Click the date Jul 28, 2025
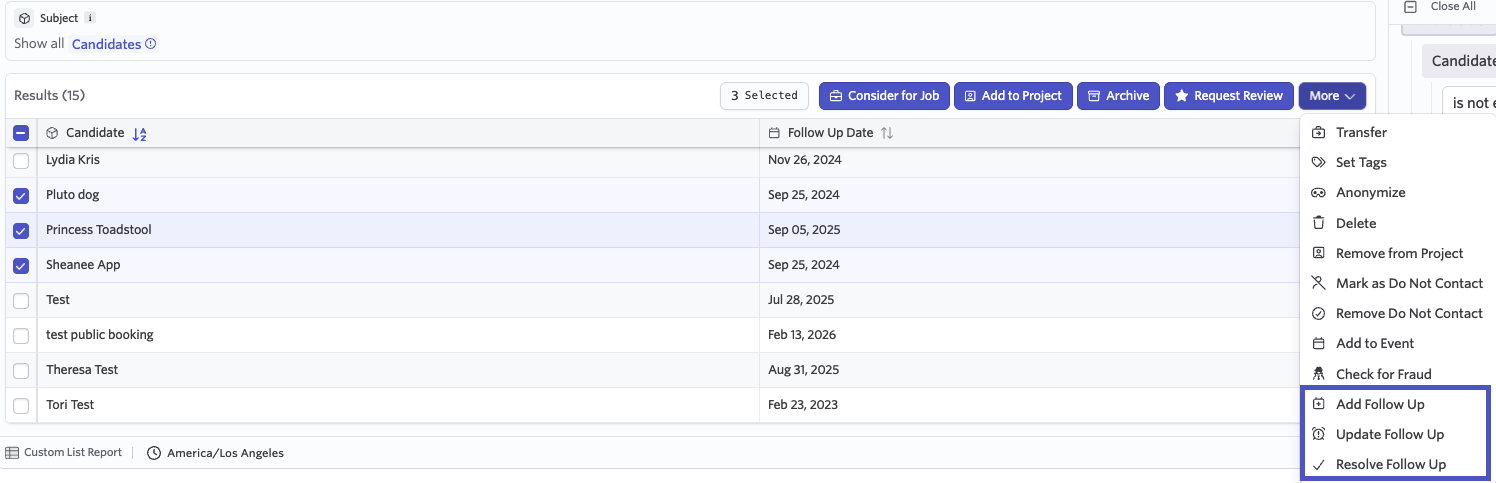The width and height of the screenshot is (1496, 483). tap(801, 300)
